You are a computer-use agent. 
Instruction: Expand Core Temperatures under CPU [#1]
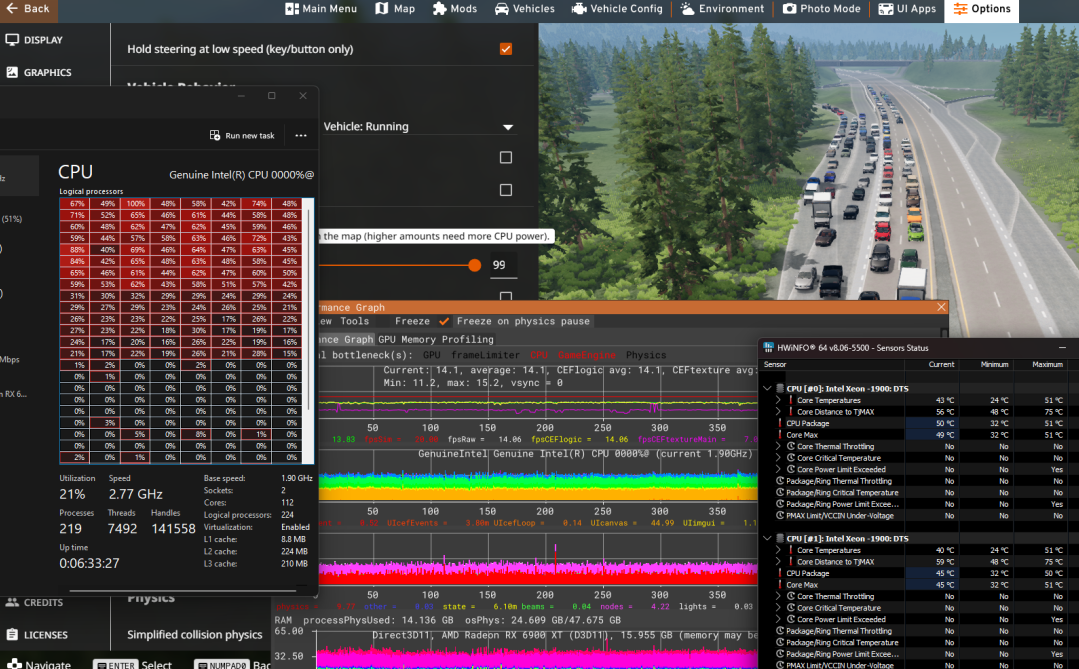click(x=779, y=550)
